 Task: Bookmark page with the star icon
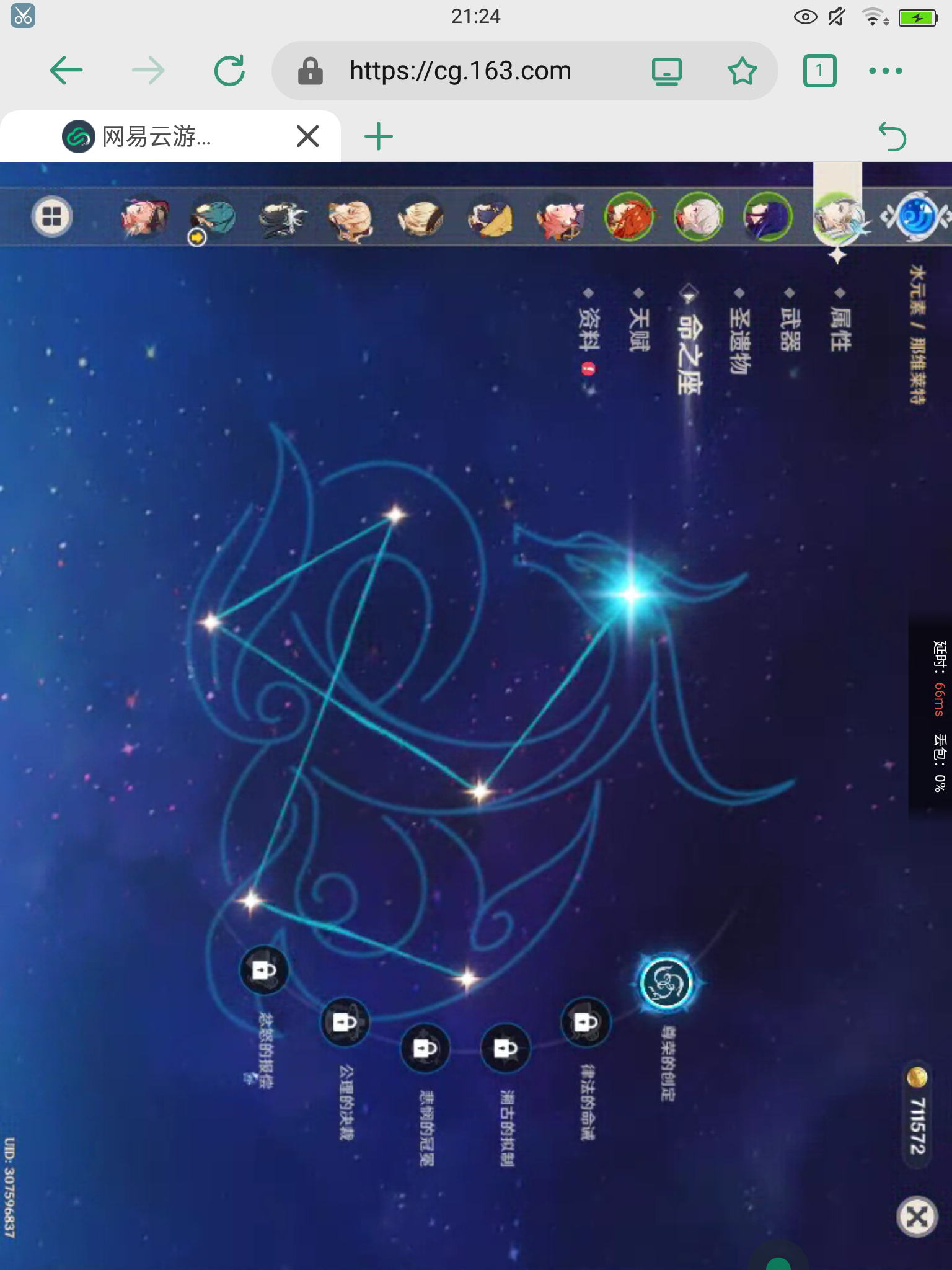[x=742, y=71]
